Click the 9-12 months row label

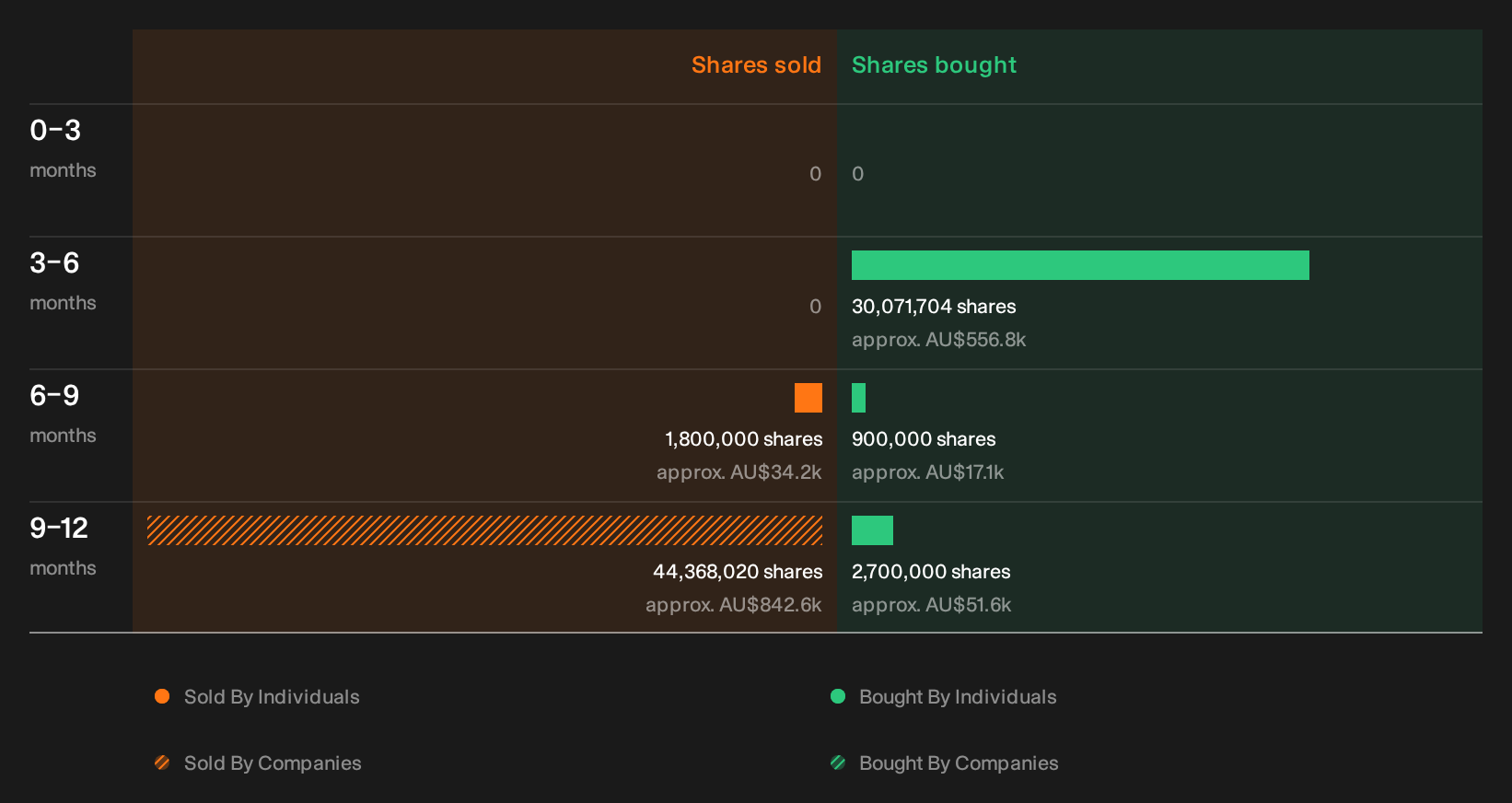(x=63, y=546)
